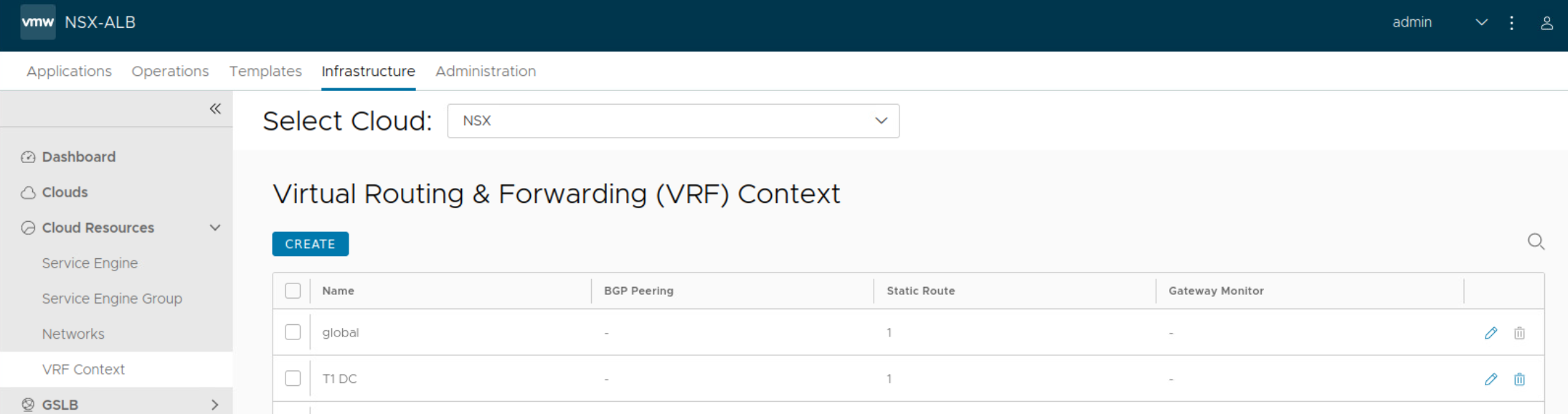Image resolution: width=1568 pixels, height=414 pixels.
Task: Click the trash icon in global row
Action: [x=1519, y=333]
